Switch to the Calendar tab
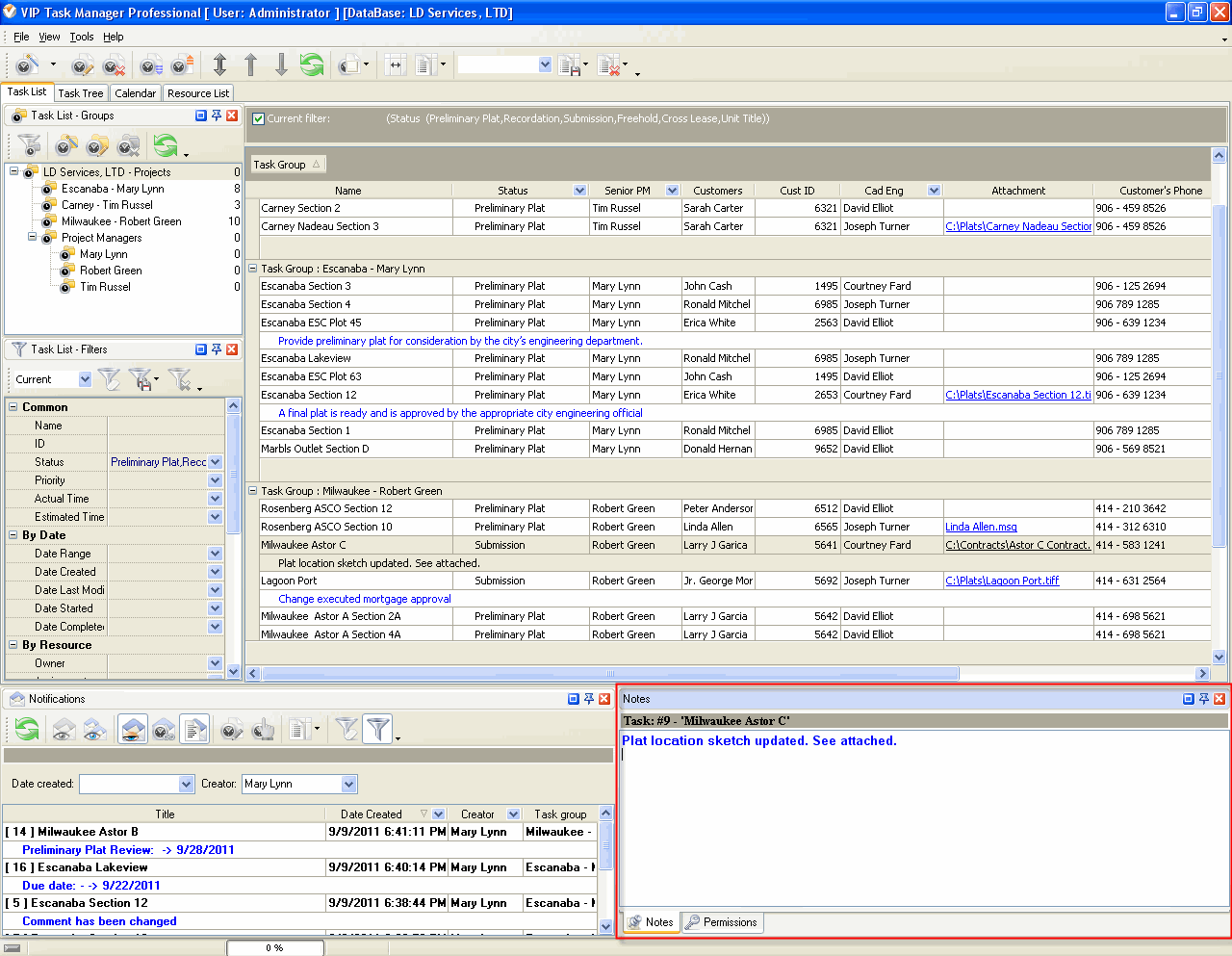The height and width of the screenshot is (956, 1232). point(135,93)
